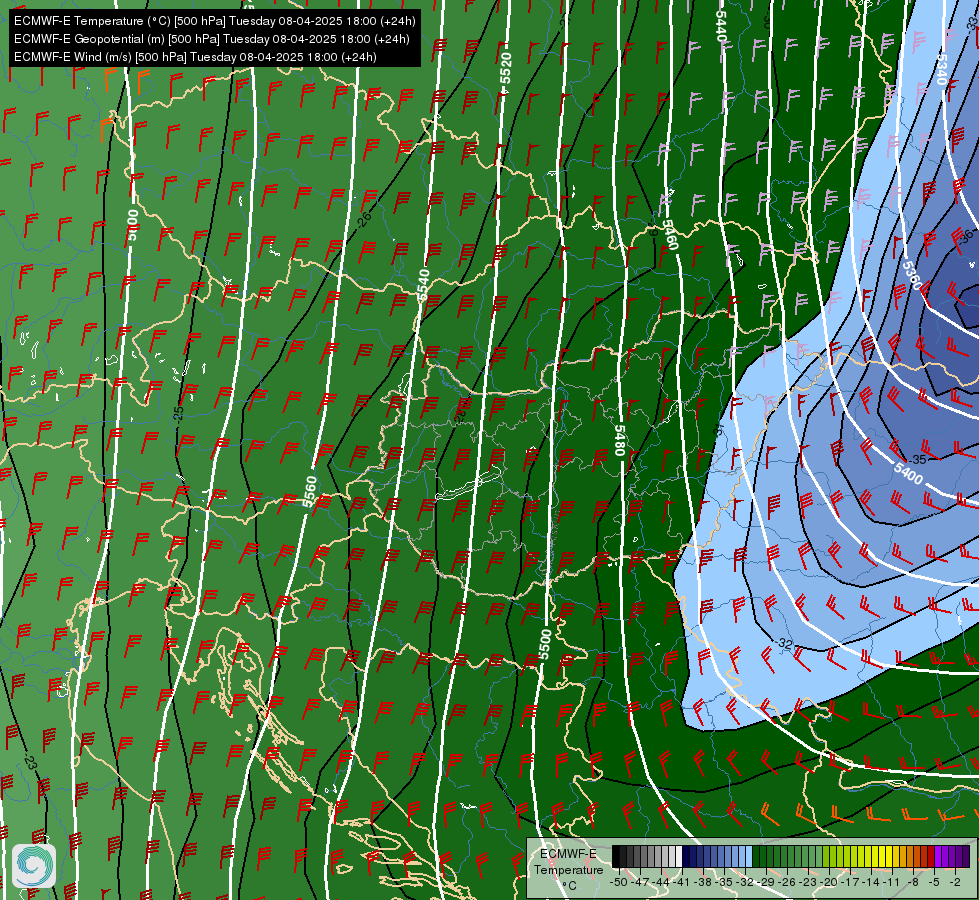Click the 5500 geopotential contour label
Screen dimensions: 979x900
pyautogui.click(x=545, y=645)
